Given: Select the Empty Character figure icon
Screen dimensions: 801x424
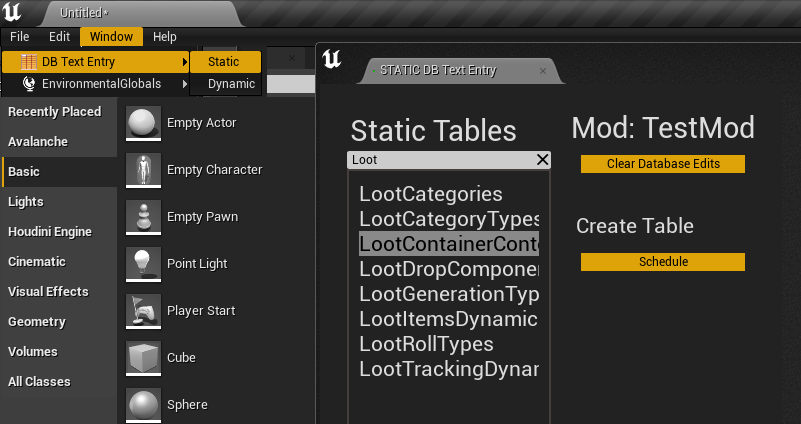Looking at the screenshot, I should [144, 170].
